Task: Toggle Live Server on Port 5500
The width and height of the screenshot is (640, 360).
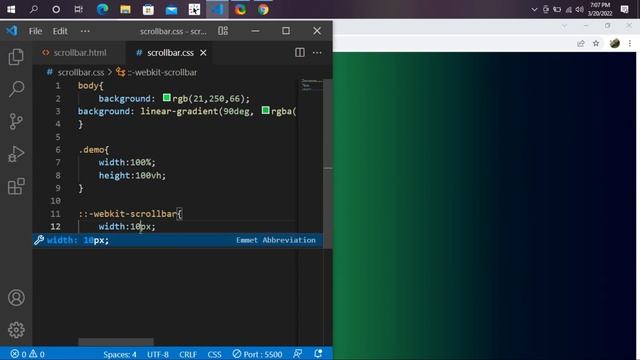Action: (257, 354)
